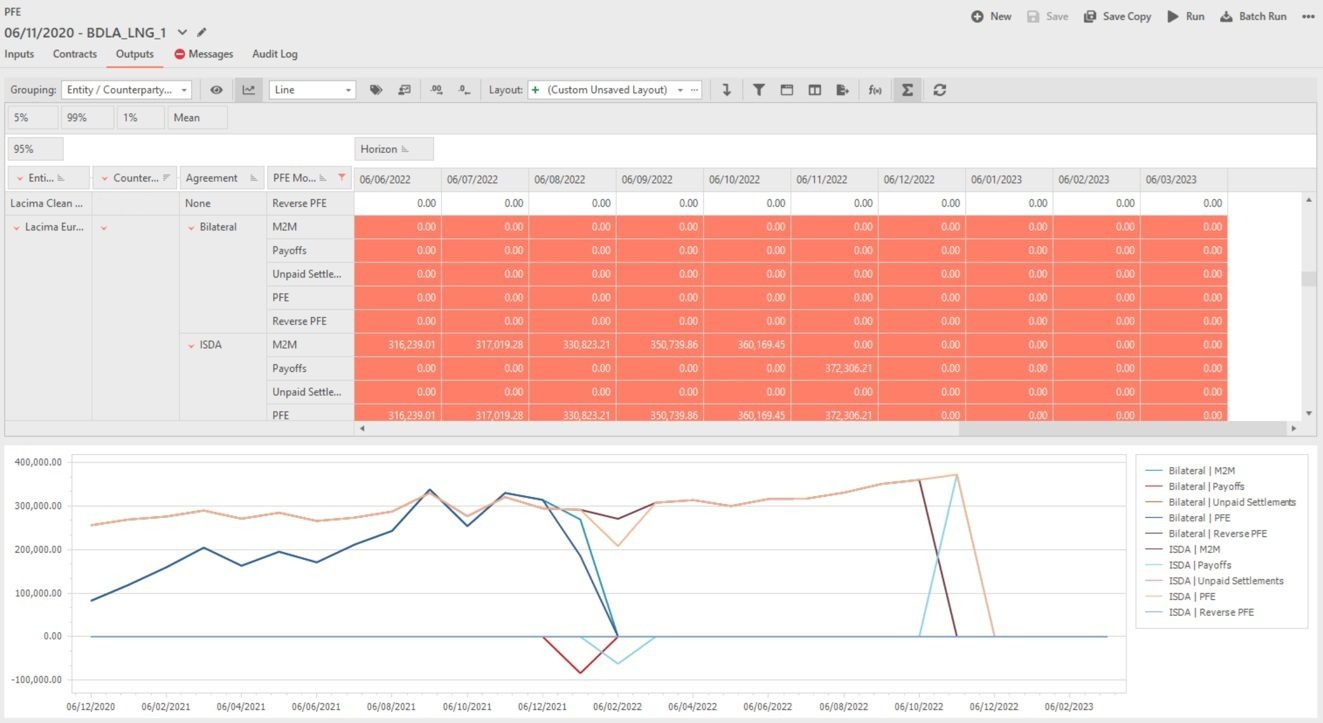The width and height of the screenshot is (1323, 723).
Task: Open the Grouping dropdown
Action: pyautogui.click(x=126, y=90)
